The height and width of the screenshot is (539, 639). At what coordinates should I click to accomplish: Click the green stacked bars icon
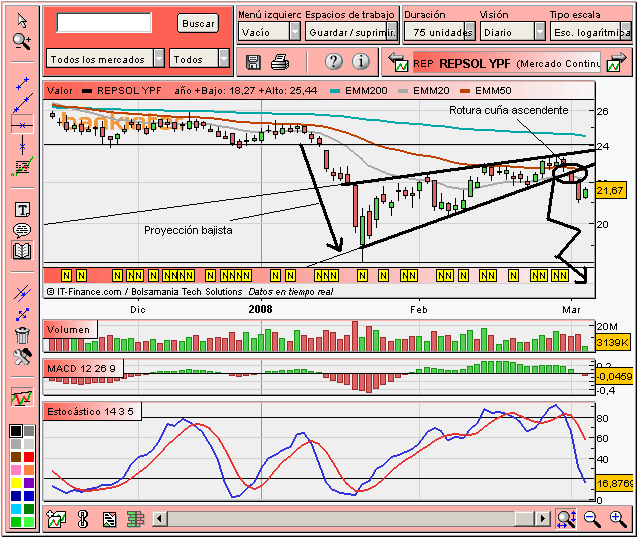135,519
